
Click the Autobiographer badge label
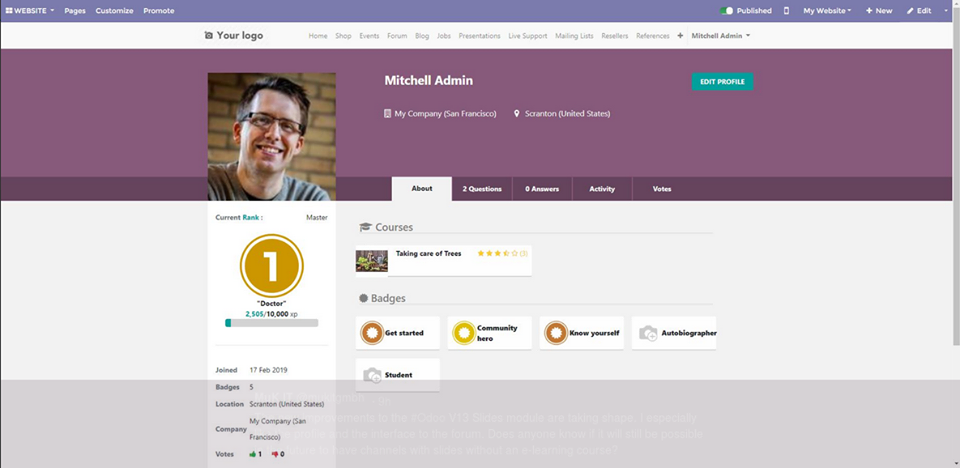click(x=689, y=333)
